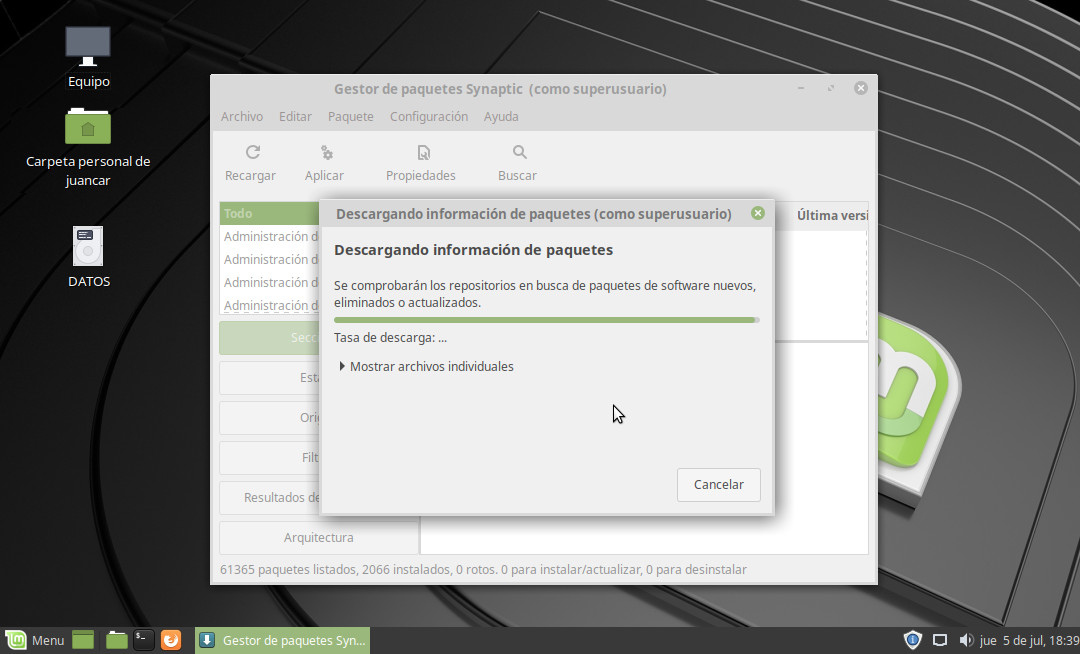Click the Aplicar gear icon
The width and height of the screenshot is (1080, 654).
pos(326,153)
